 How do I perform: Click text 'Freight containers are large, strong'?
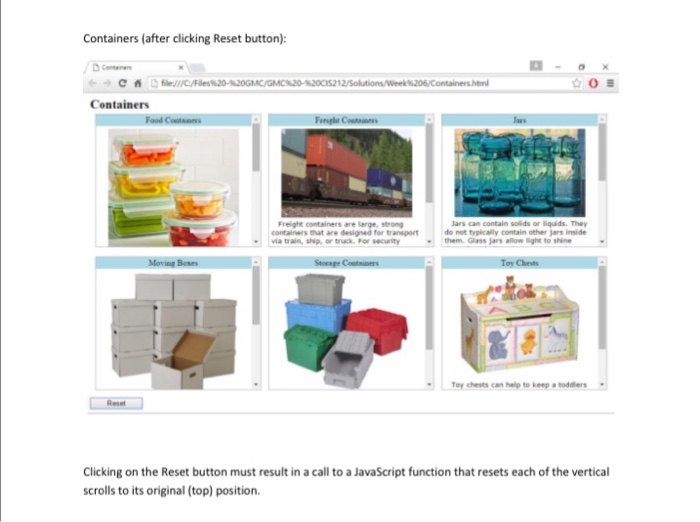tap(340, 224)
